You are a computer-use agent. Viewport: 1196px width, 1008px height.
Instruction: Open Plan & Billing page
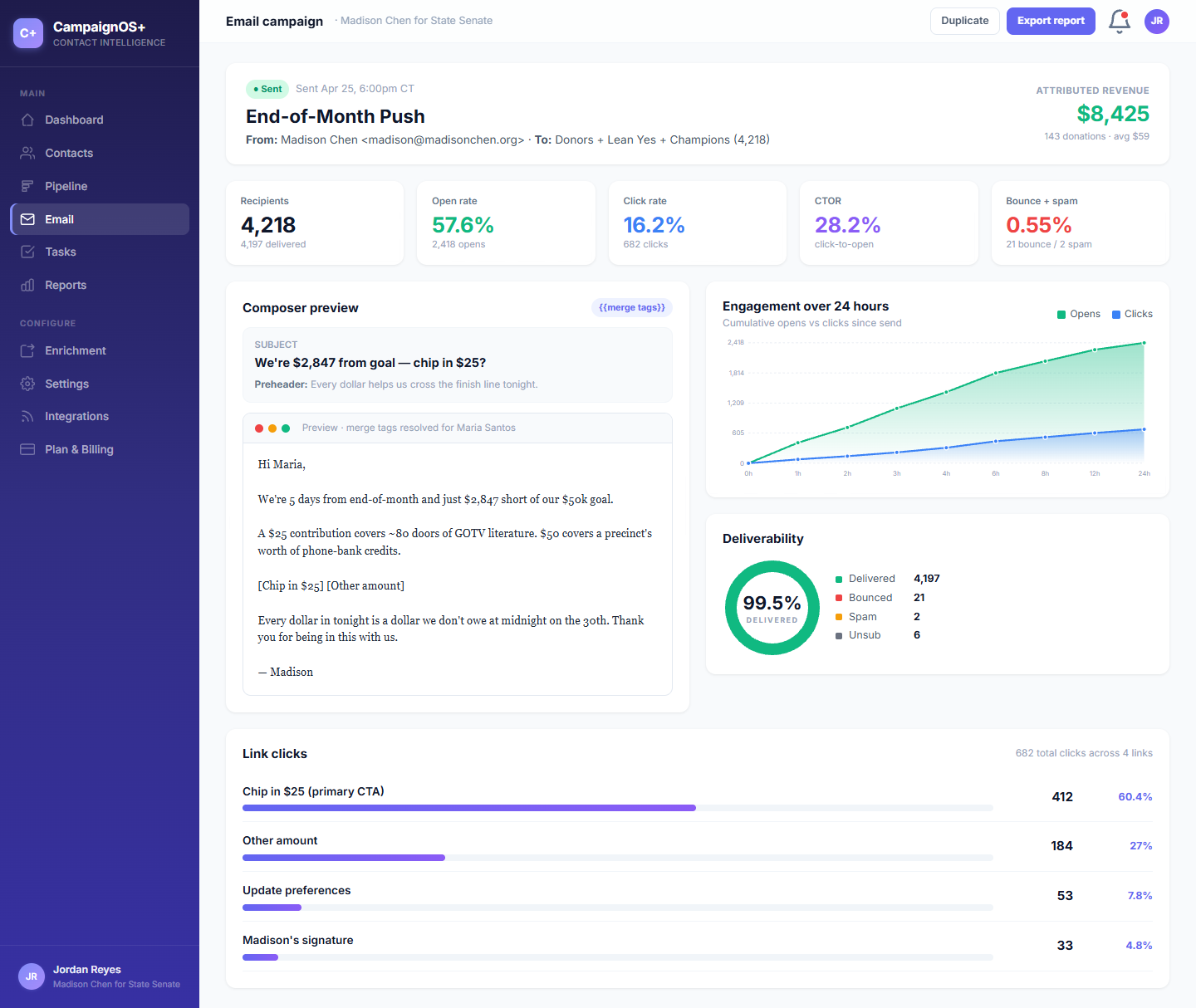(x=100, y=449)
